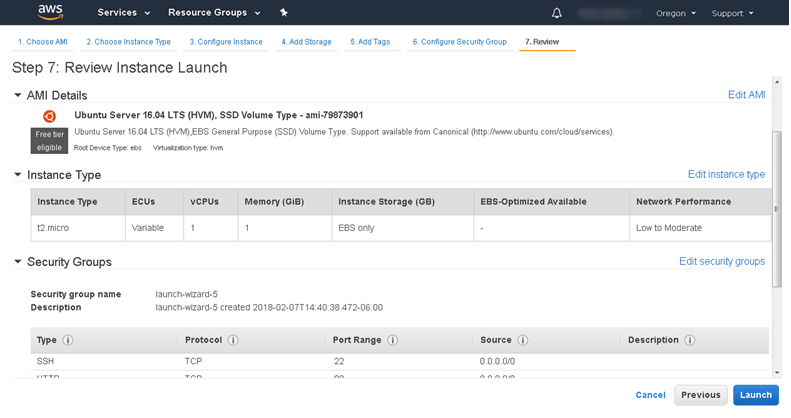This screenshot has width=791, height=418.
Task: Collapse the Instance Type section
Action: (x=18, y=174)
